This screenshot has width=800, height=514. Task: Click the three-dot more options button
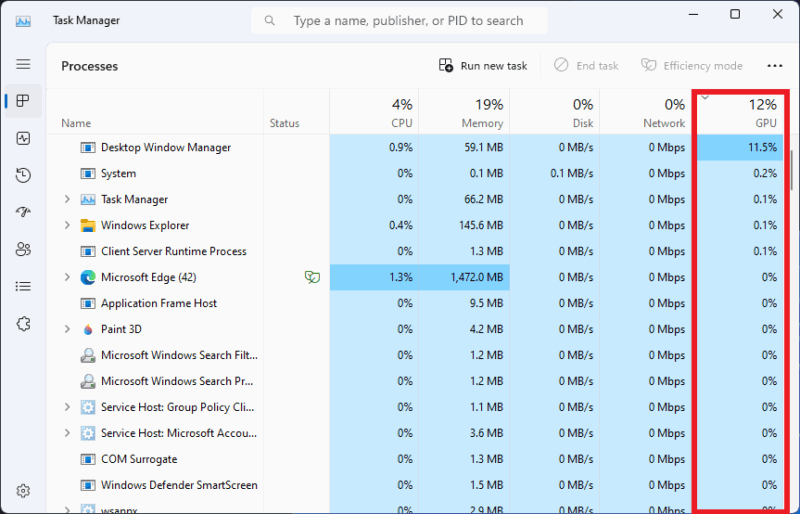click(x=774, y=66)
